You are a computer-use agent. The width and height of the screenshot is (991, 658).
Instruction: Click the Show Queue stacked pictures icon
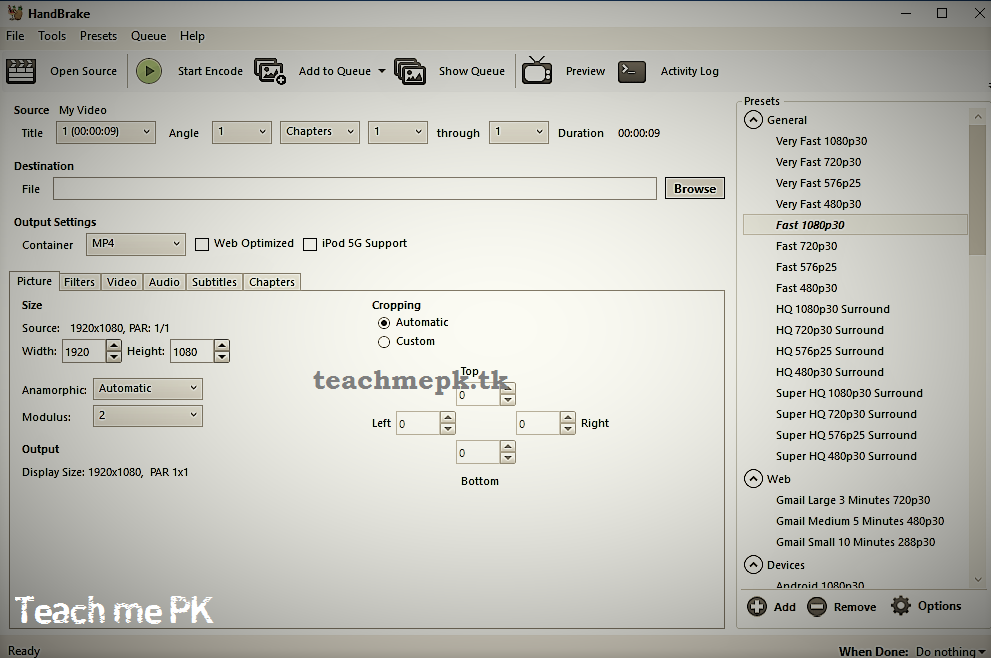tap(410, 71)
